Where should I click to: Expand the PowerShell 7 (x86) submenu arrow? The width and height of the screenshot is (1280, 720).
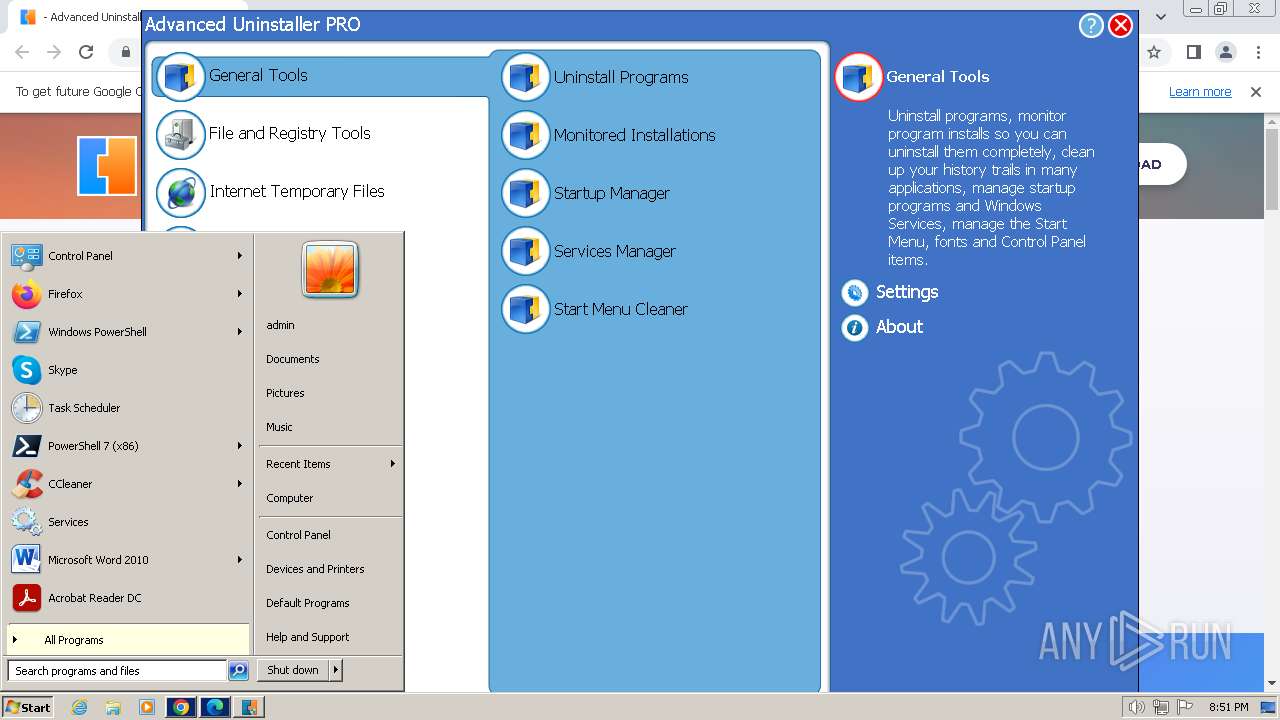pyautogui.click(x=240, y=446)
